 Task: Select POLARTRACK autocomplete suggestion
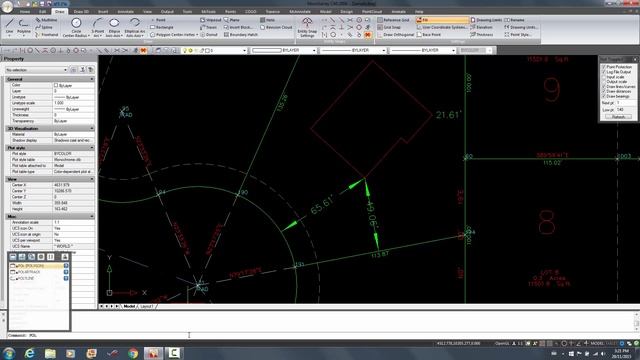pyautogui.click(x=39, y=272)
